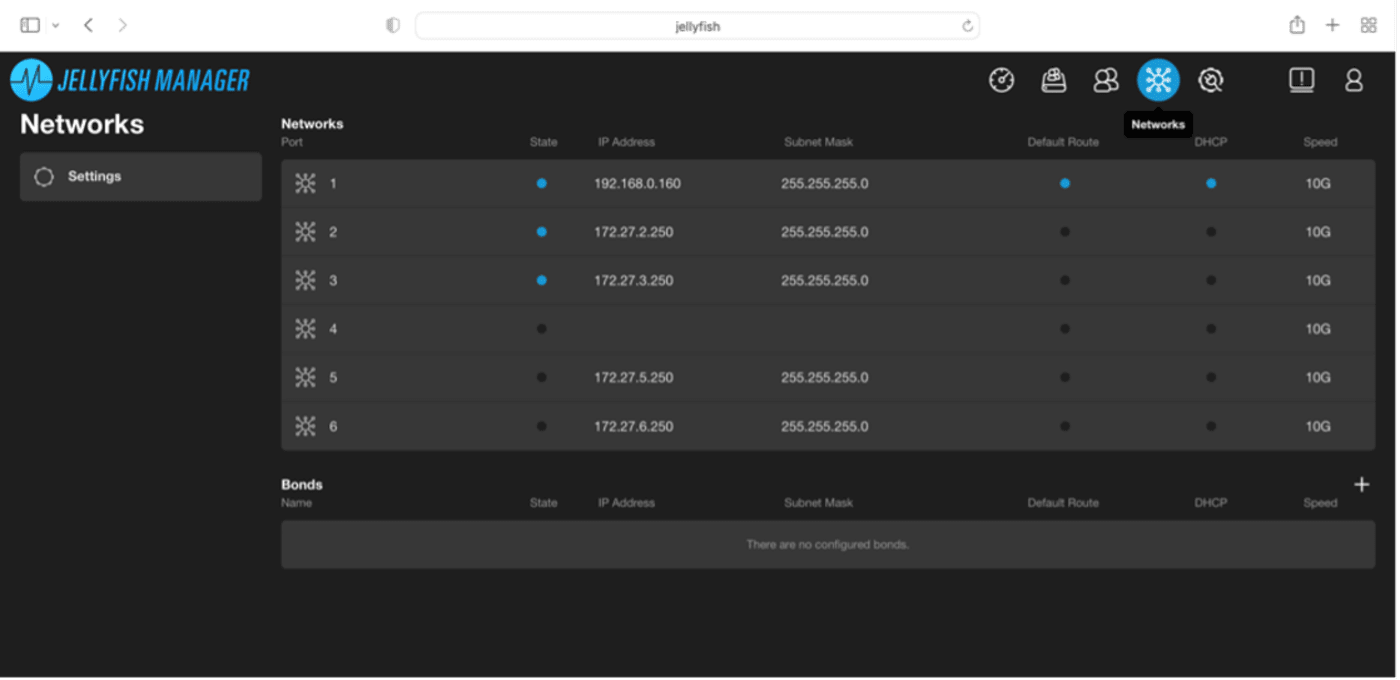The width and height of the screenshot is (1400, 680).
Task: Toggle Default Route dot for port 3
Action: (x=1065, y=281)
